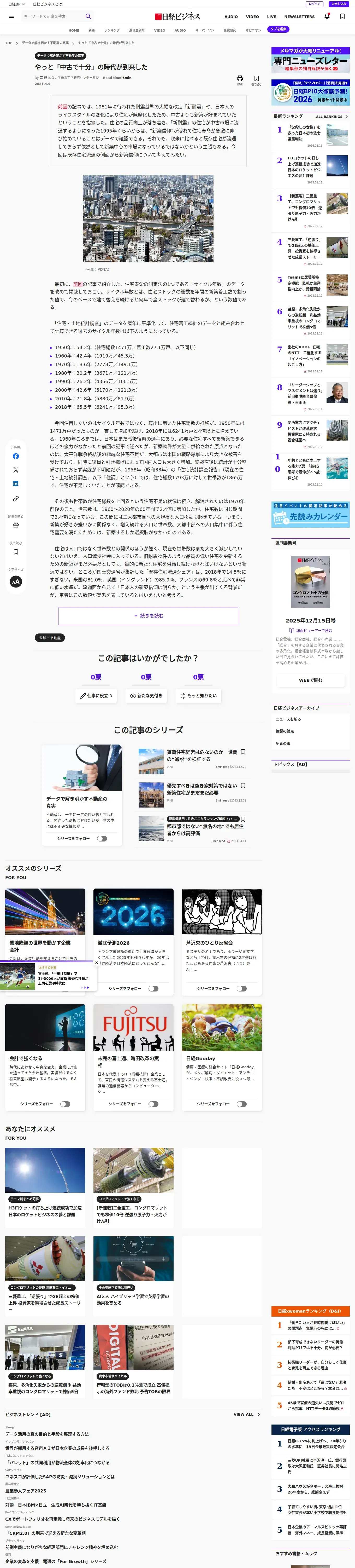Open the December 15 issue magazine cover
This screenshot has height=1568, width=355.
tap(311, 582)
